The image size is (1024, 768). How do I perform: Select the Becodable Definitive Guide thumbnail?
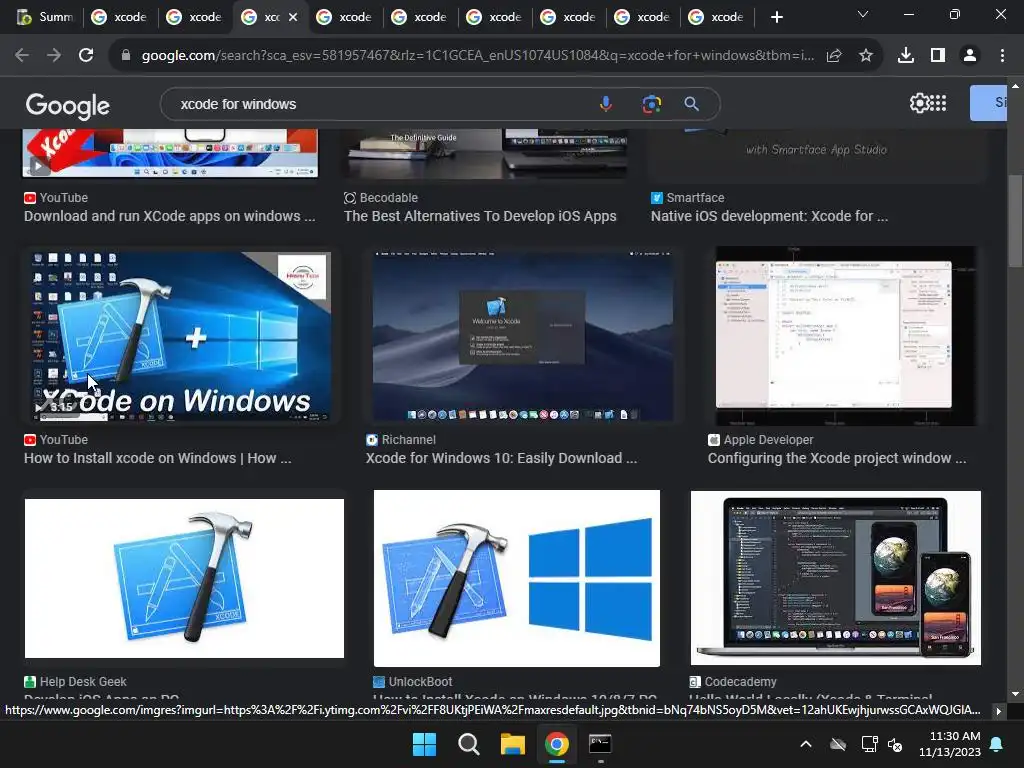coord(487,154)
